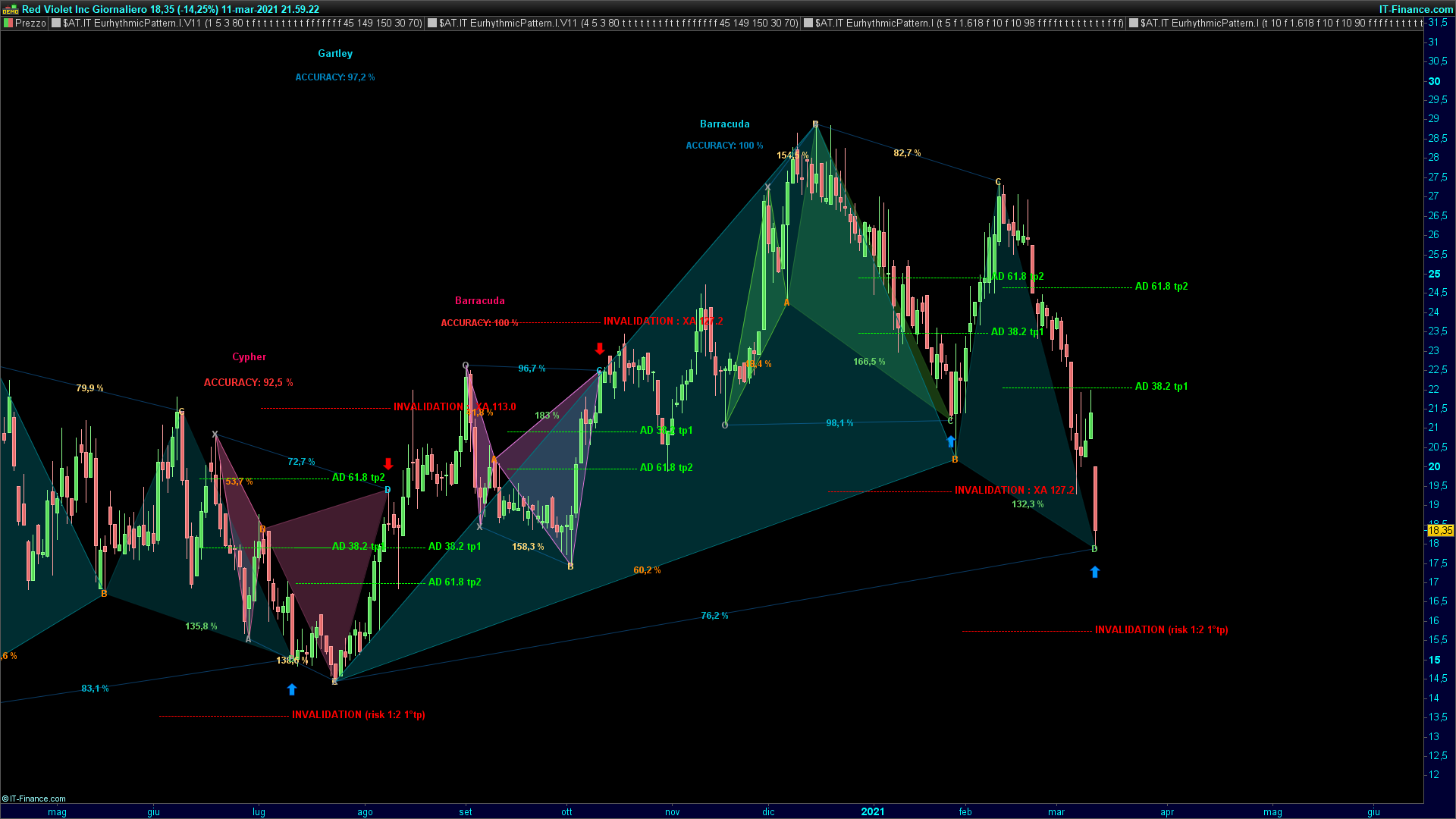Open the IT-Finance.com link at top right
This screenshot has height=819, width=1456.
[x=1416, y=9]
